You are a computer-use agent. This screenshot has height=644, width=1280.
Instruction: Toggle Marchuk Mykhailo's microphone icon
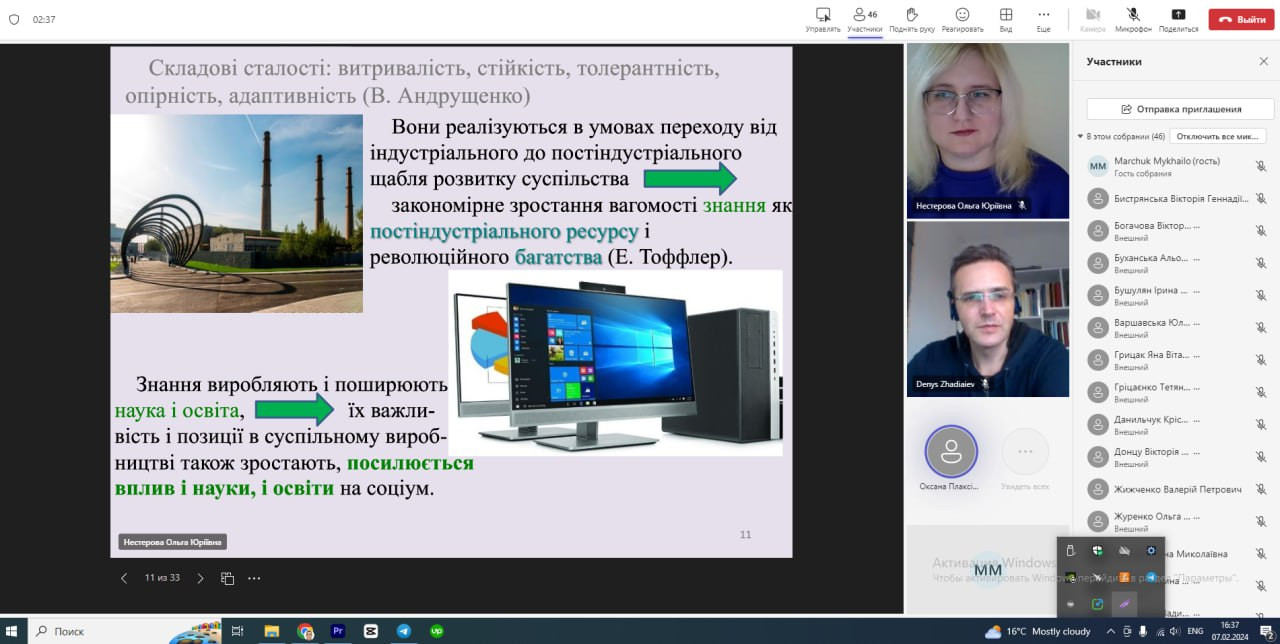tap(1261, 166)
